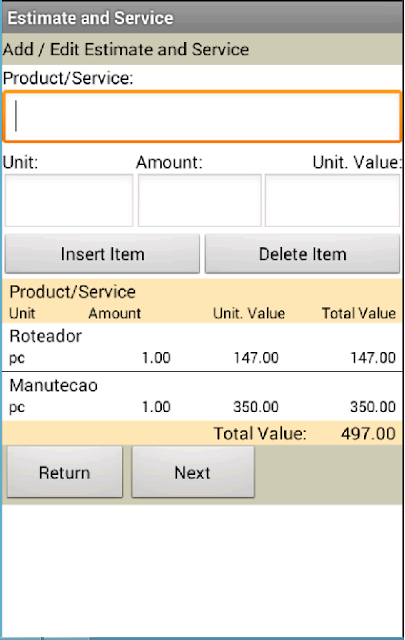The height and width of the screenshot is (640, 405).
Task: Tap the Total Value column header
Action: tap(359, 313)
